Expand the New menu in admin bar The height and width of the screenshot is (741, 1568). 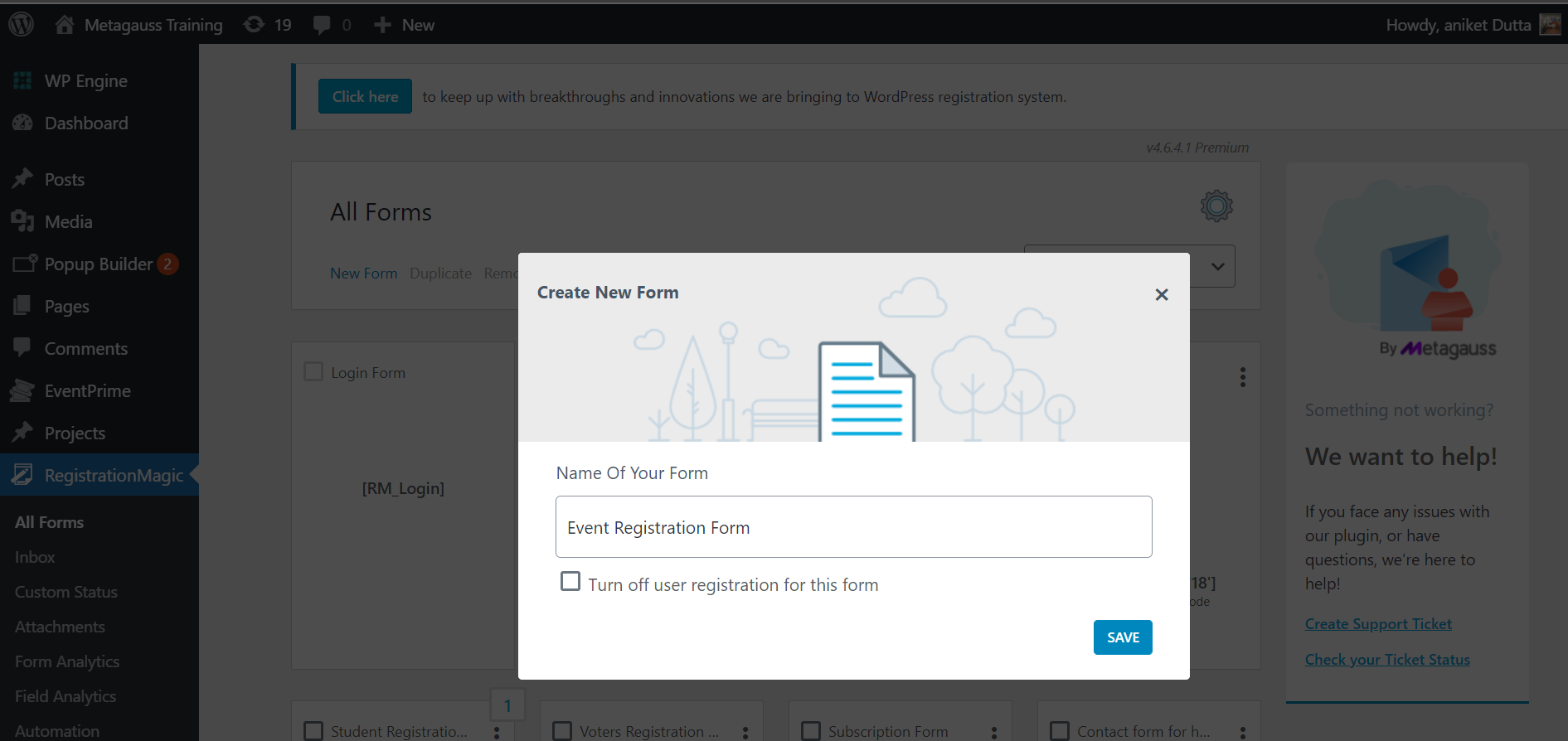[405, 25]
